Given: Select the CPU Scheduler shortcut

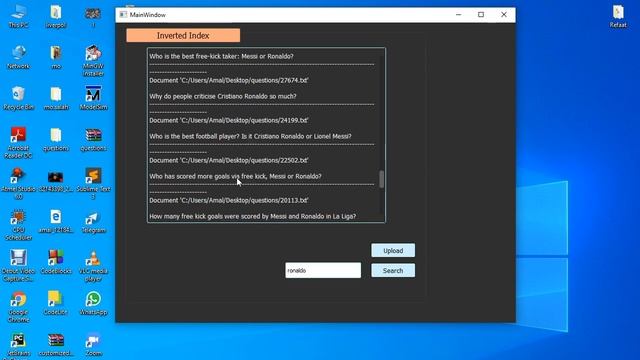Looking at the screenshot, I should pyautogui.click(x=18, y=225).
